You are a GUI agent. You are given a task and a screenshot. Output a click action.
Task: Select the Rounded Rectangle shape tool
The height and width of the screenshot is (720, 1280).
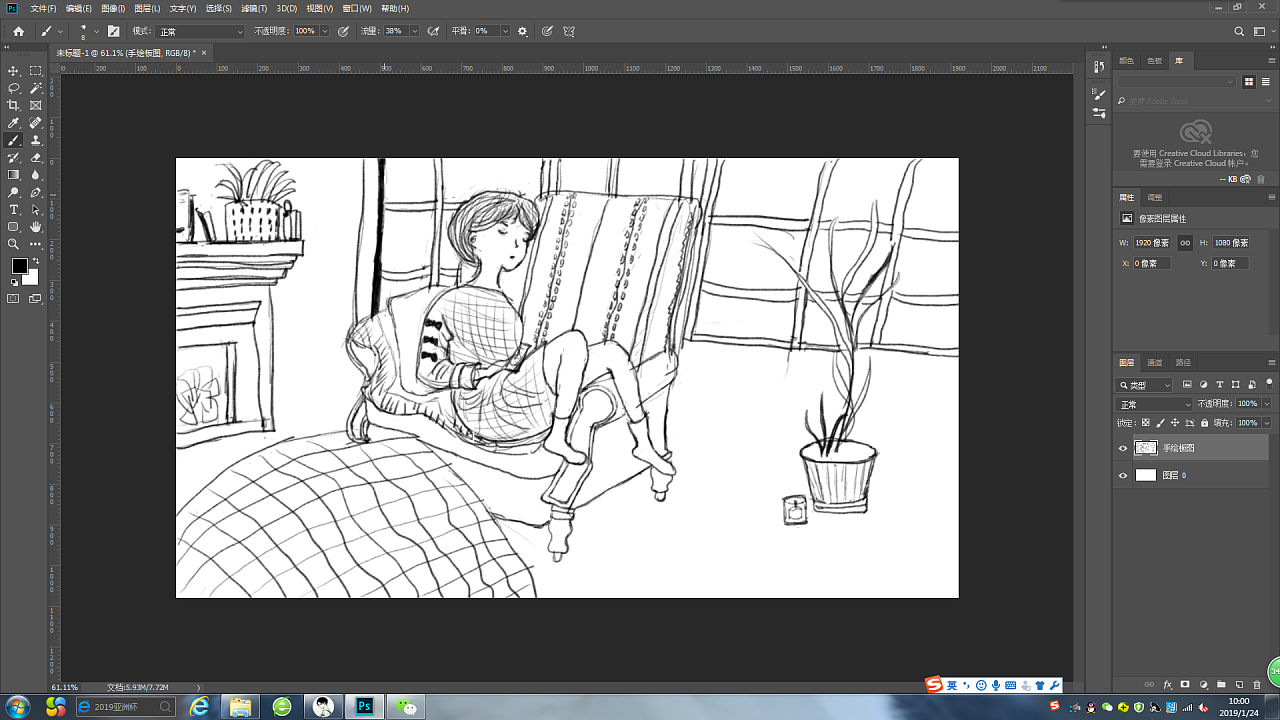point(14,227)
